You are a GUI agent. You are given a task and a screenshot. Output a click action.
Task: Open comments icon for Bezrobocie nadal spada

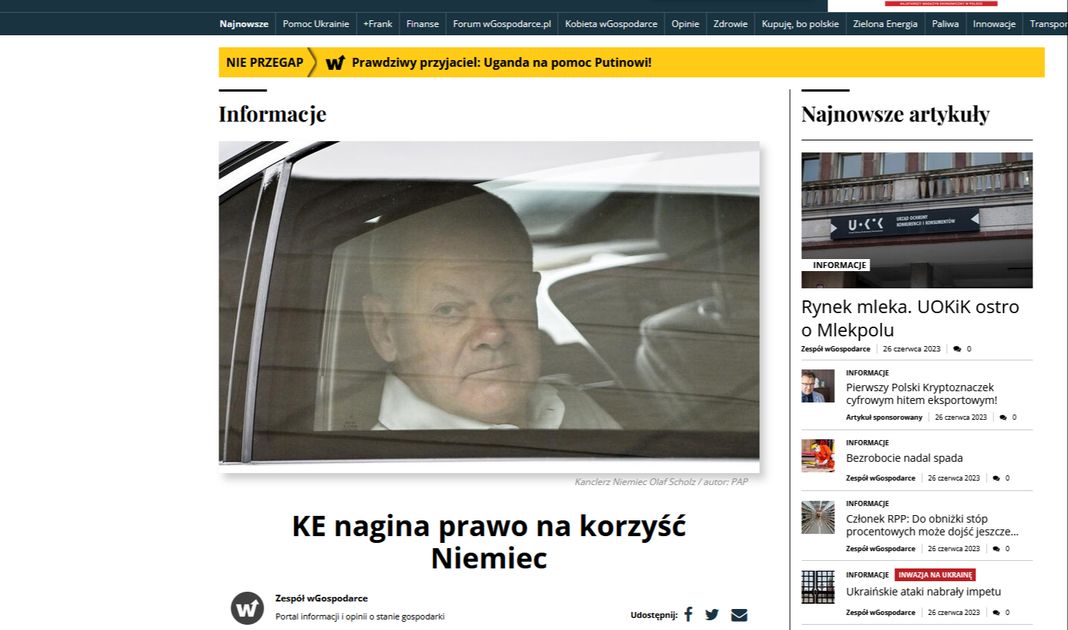coord(996,478)
